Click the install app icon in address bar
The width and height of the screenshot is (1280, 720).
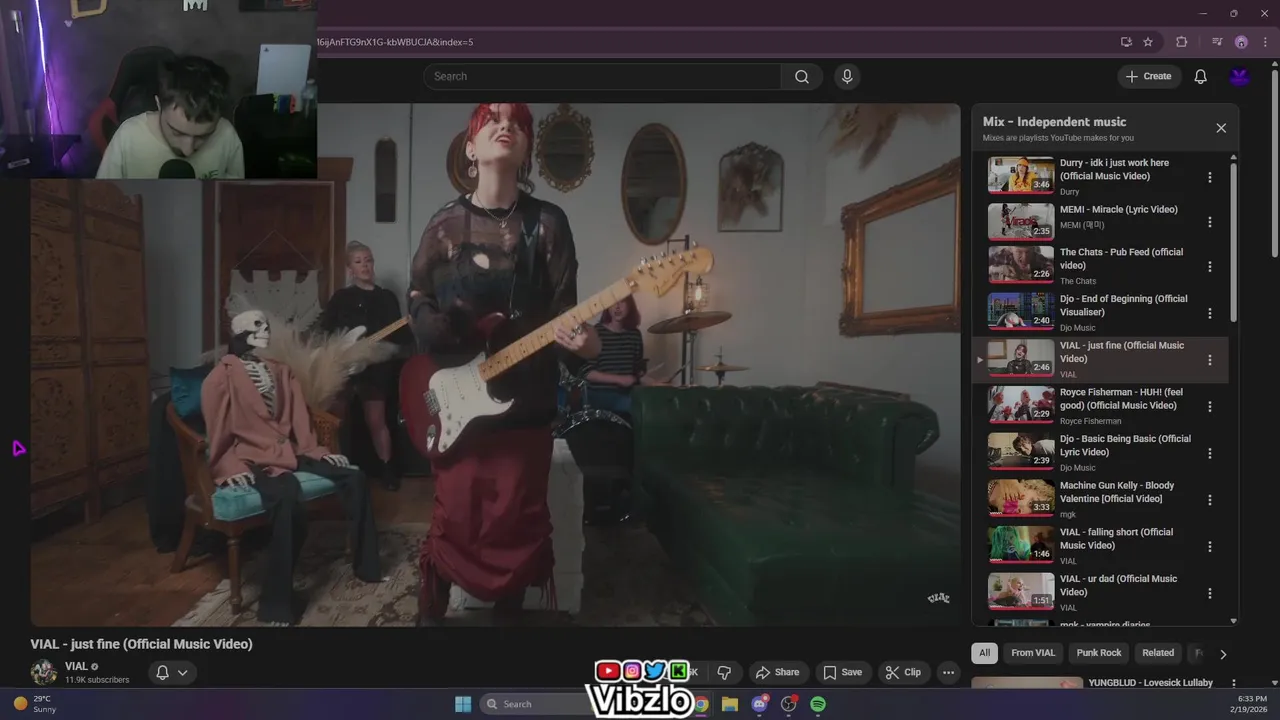1126,42
